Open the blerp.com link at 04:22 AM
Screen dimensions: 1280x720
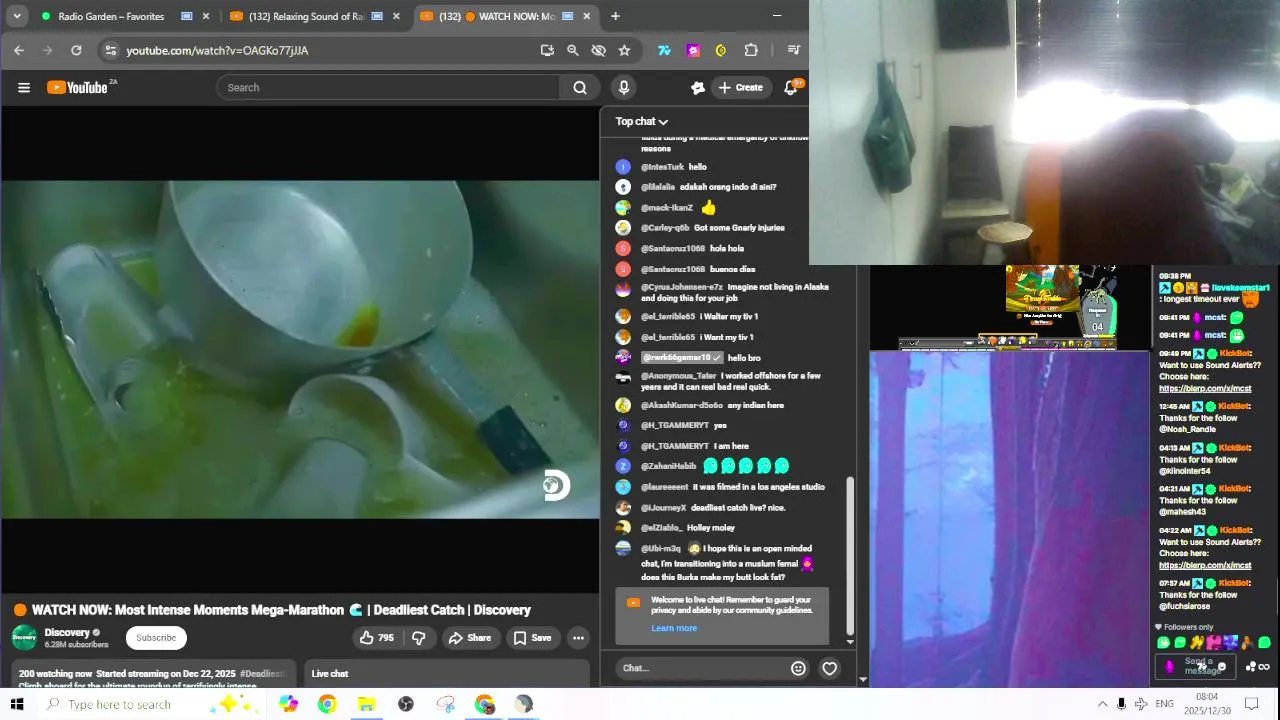(x=1205, y=566)
